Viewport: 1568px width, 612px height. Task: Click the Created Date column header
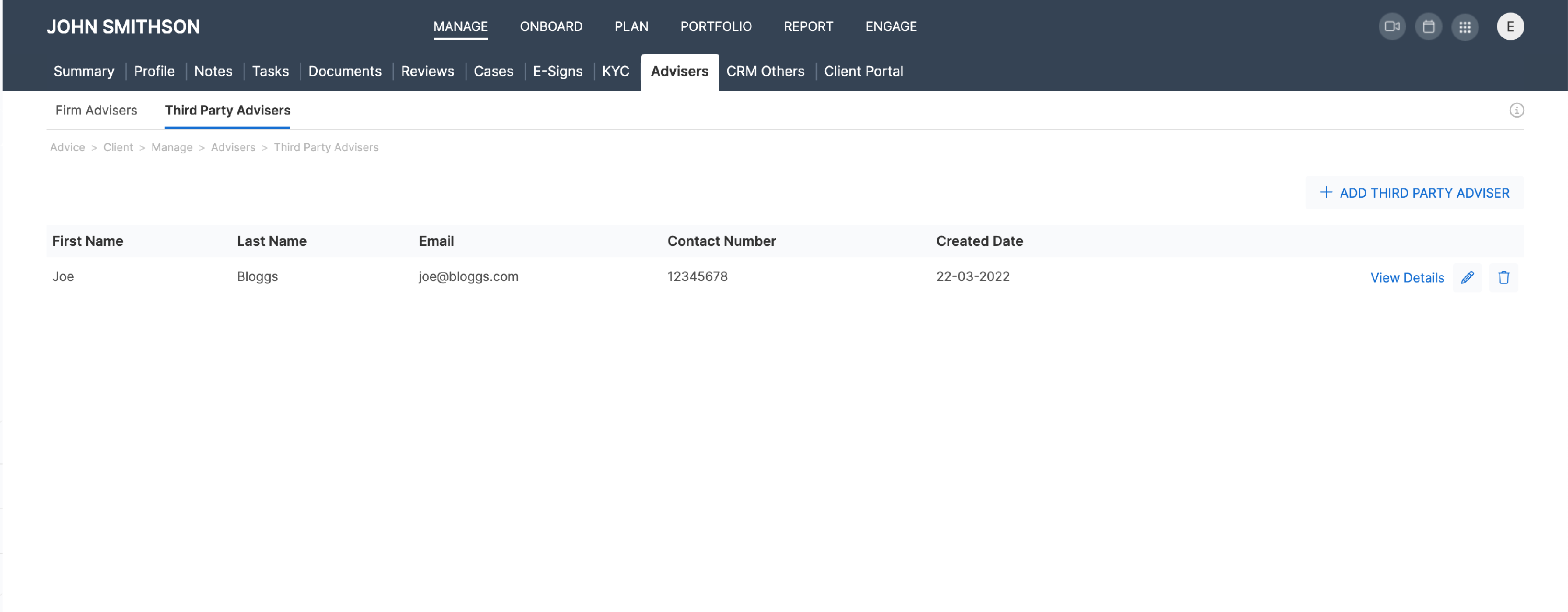tap(979, 241)
